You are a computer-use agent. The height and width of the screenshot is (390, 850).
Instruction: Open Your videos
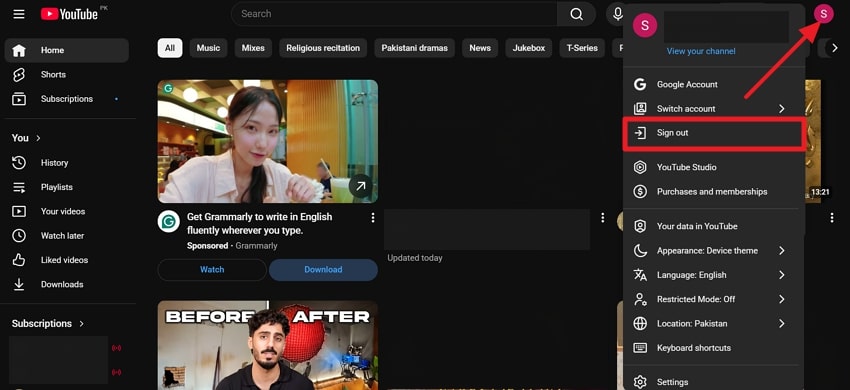click(67, 212)
